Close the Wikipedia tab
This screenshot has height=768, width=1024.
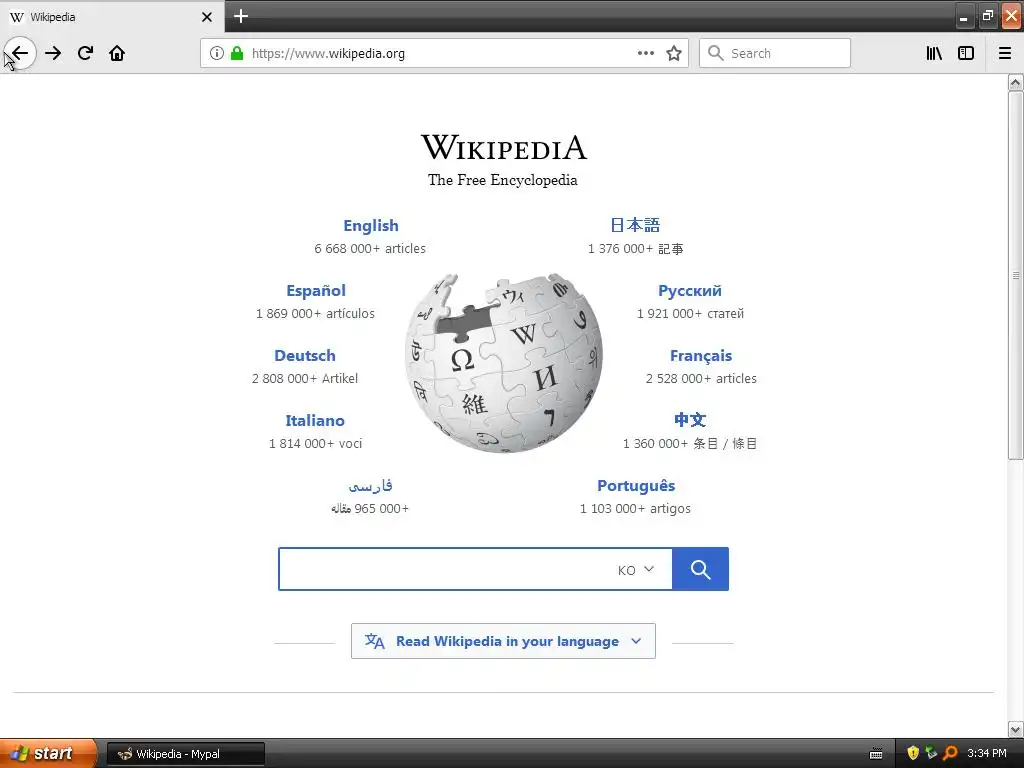tap(207, 17)
